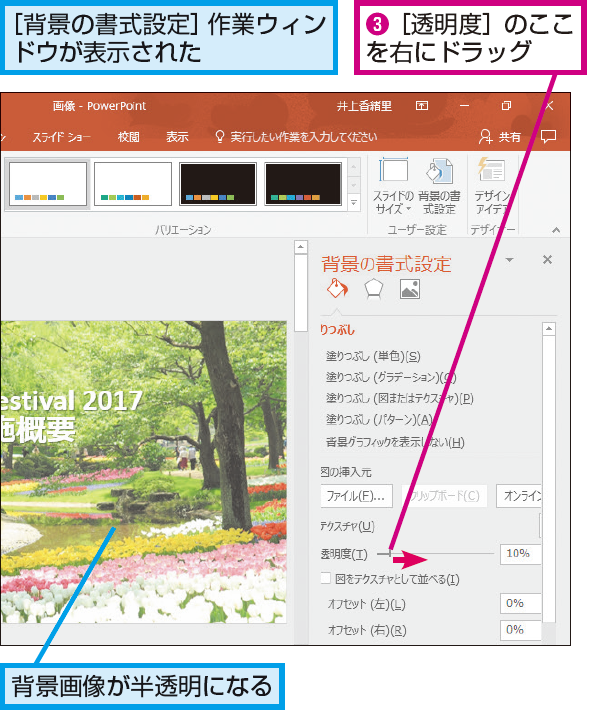Click the オフセット (右) value field
The height and width of the screenshot is (710, 600).
click(x=521, y=630)
